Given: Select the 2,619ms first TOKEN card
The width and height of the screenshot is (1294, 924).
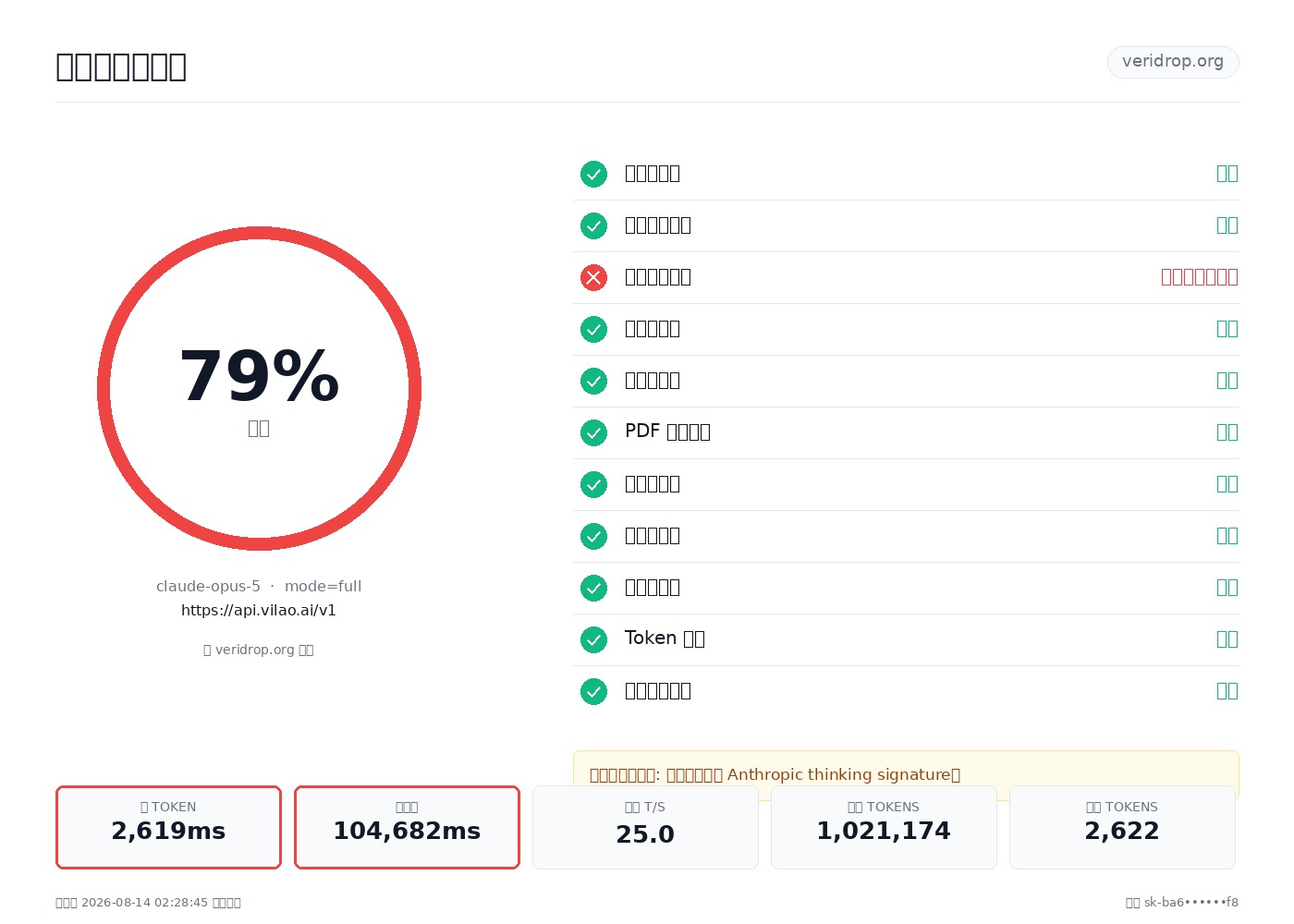Looking at the screenshot, I should [168, 827].
